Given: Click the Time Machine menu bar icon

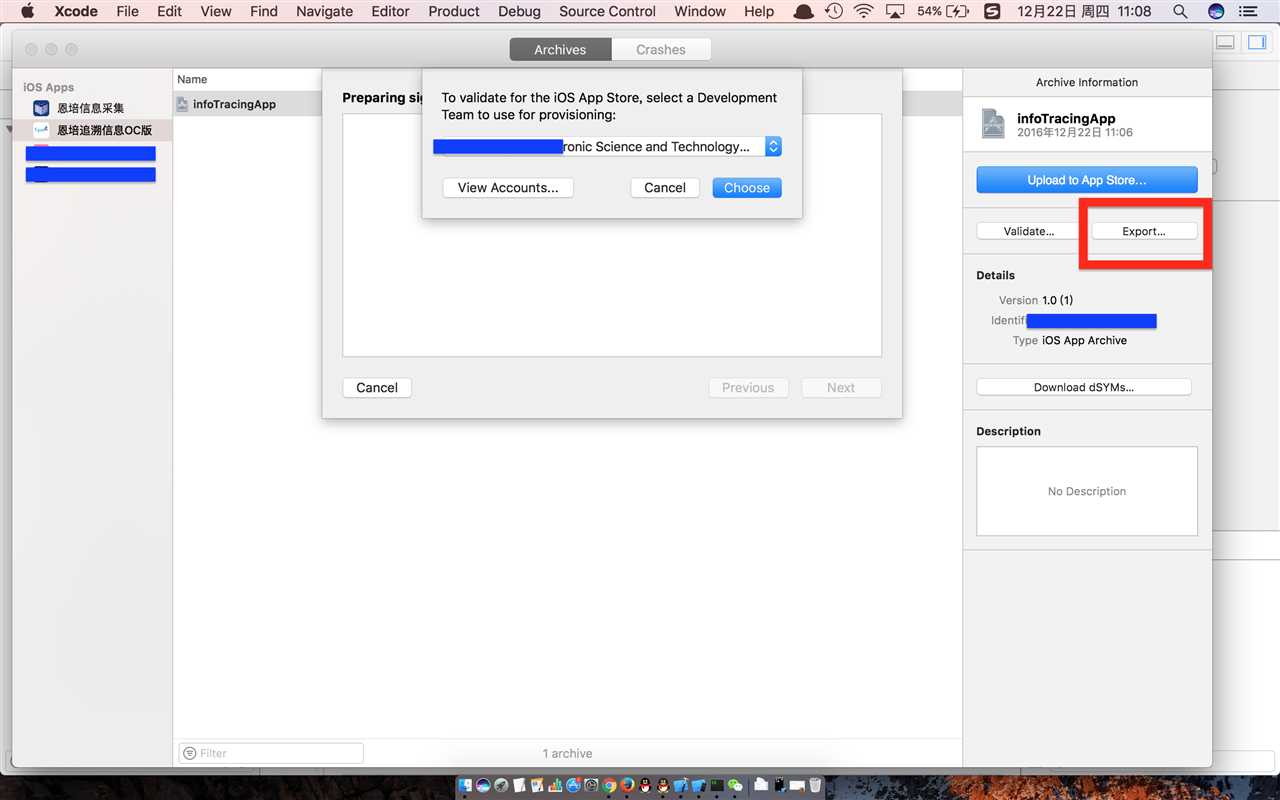Looking at the screenshot, I should 833,11.
